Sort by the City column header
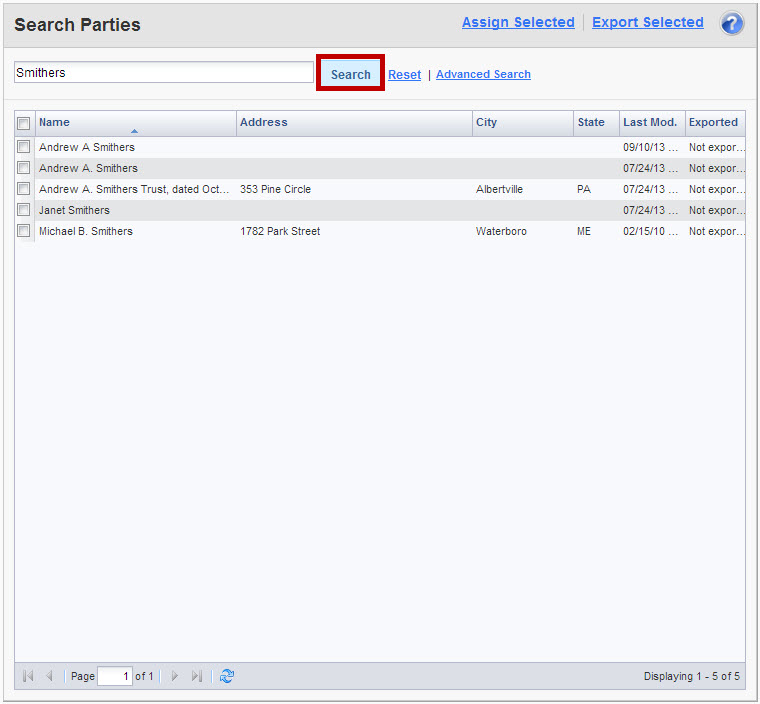The height and width of the screenshot is (704, 760). tap(523, 123)
